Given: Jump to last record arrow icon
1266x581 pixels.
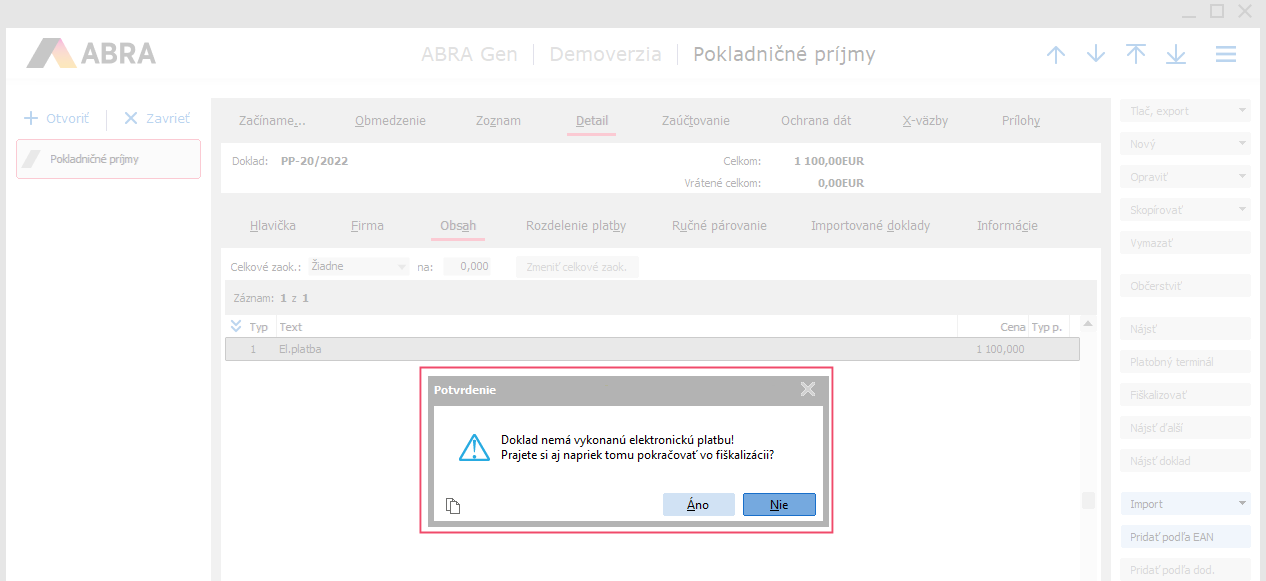Looking at the screenshot, I should [1176, 55].
